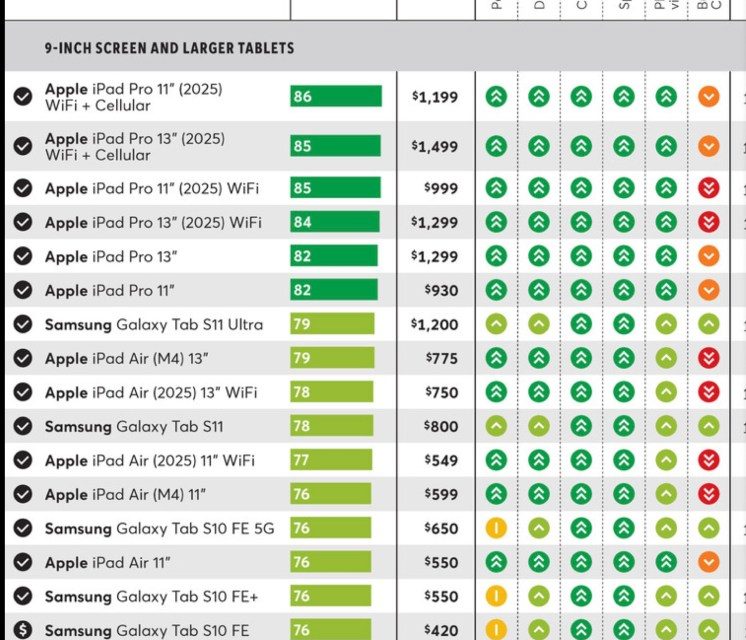The image size is (746, 640).
Task: Click the $1,200 price
Action: [x=435, y=325]
